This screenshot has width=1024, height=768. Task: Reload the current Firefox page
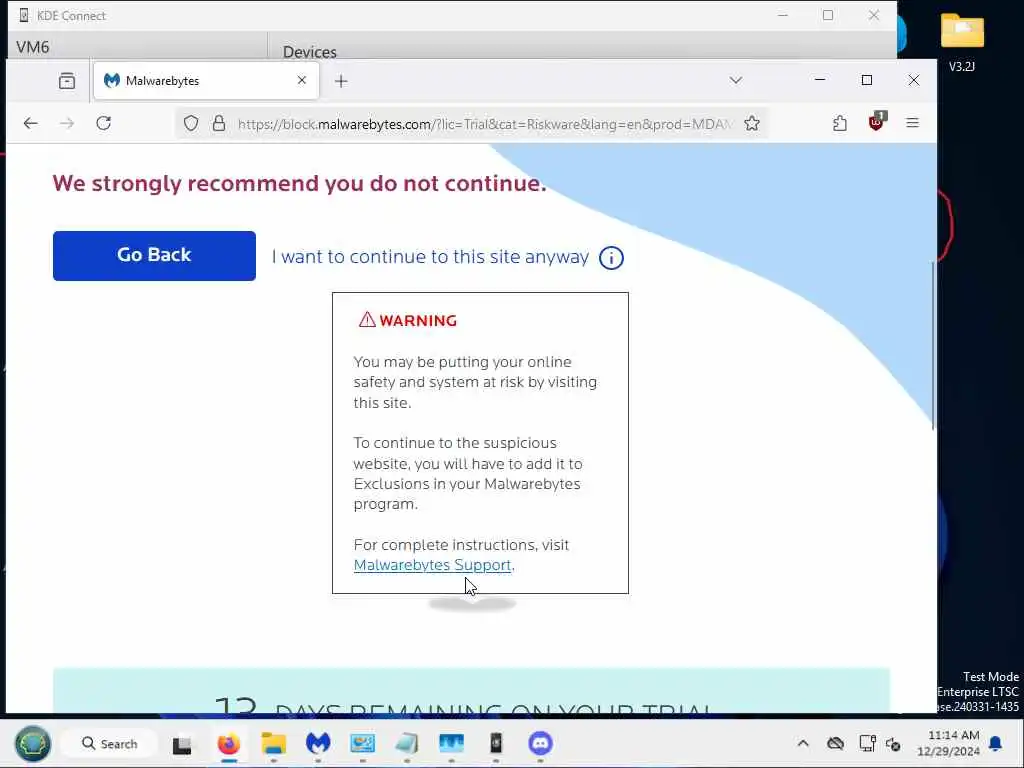[x=103, y=123]
